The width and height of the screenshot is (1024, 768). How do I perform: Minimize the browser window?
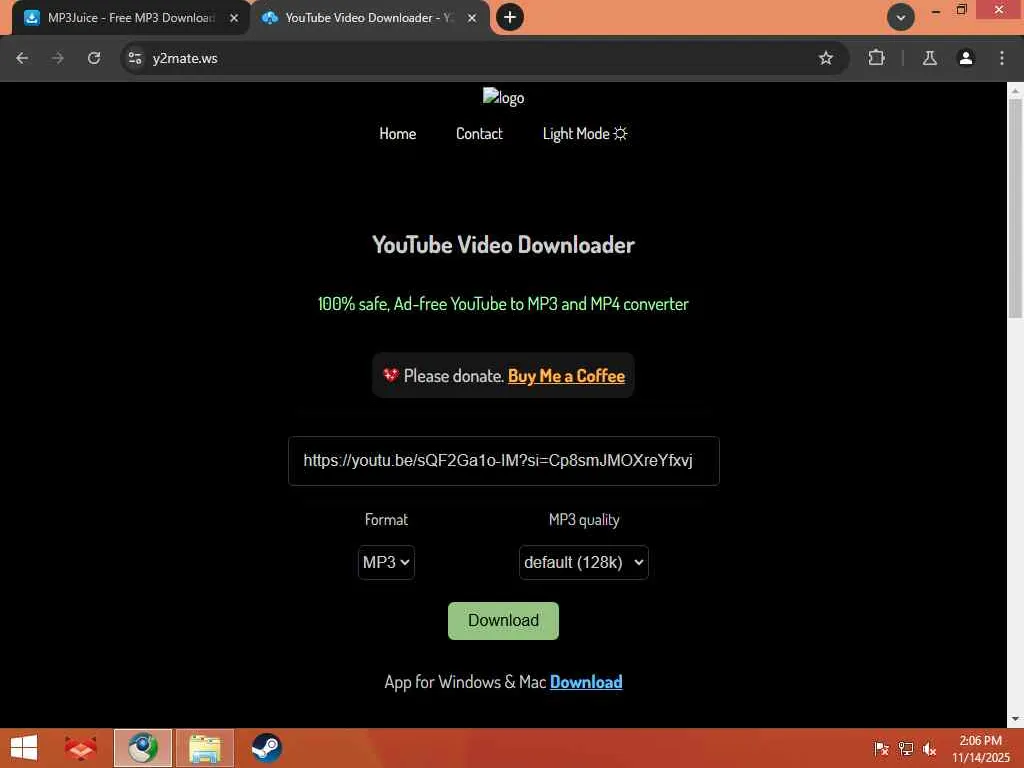935,11
